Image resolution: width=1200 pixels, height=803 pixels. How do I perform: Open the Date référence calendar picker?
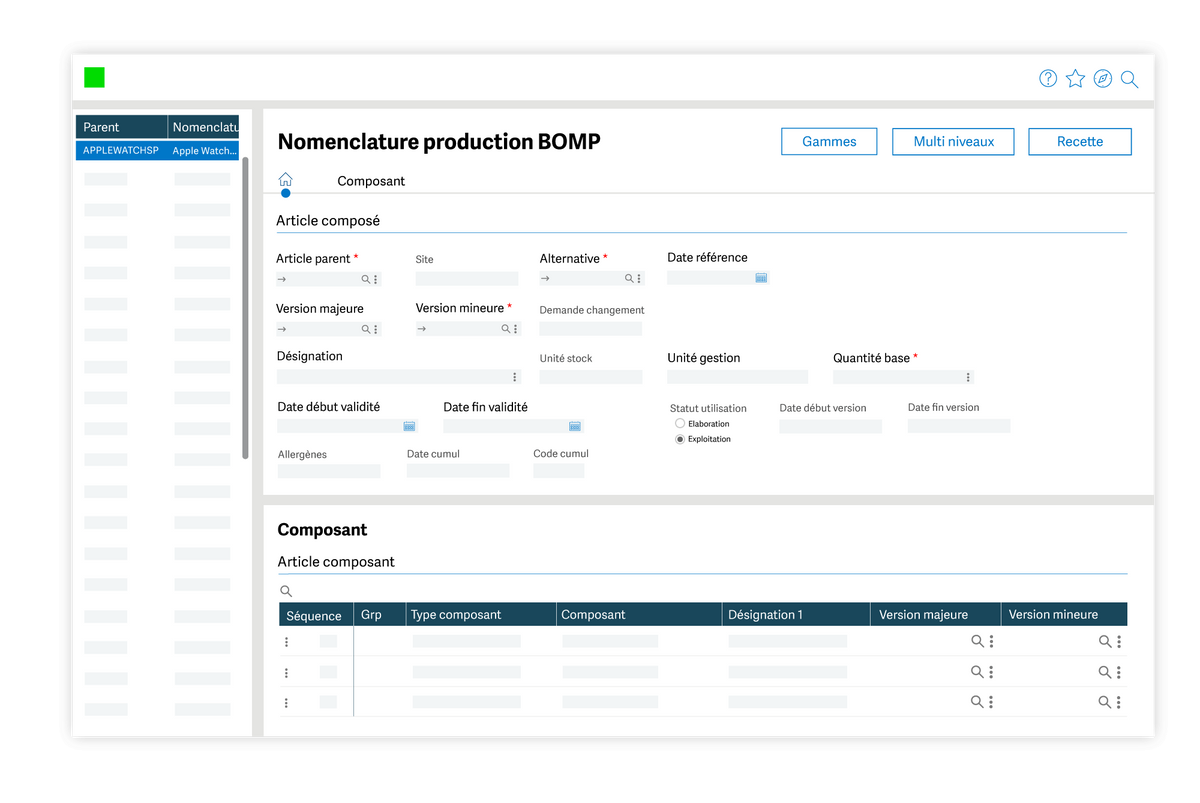click(761, 278)
